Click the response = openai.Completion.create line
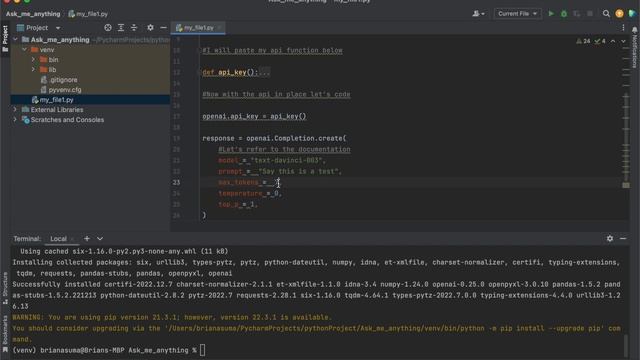The height and width of the screenshot is (360, 640). coord(274,138)
